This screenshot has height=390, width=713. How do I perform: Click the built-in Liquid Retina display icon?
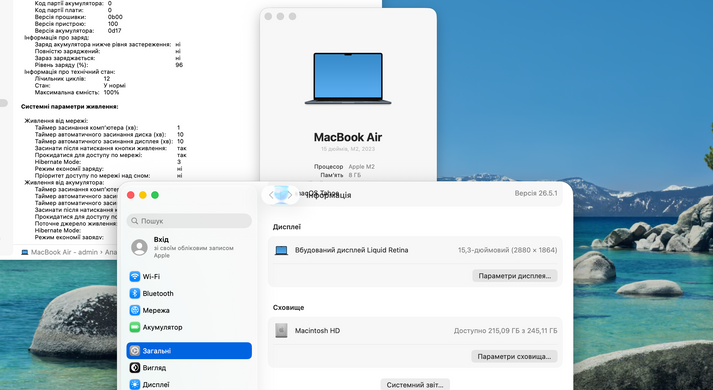pos(281,250)
